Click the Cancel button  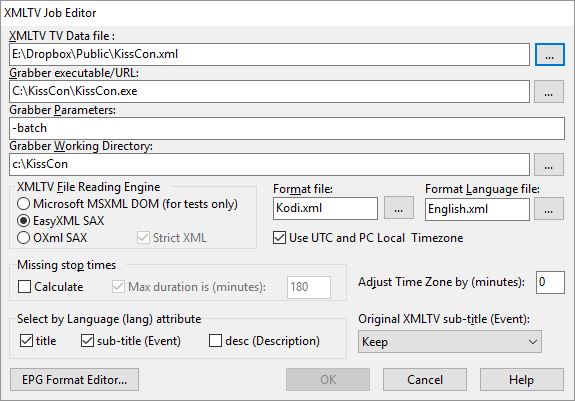(425, 380)
